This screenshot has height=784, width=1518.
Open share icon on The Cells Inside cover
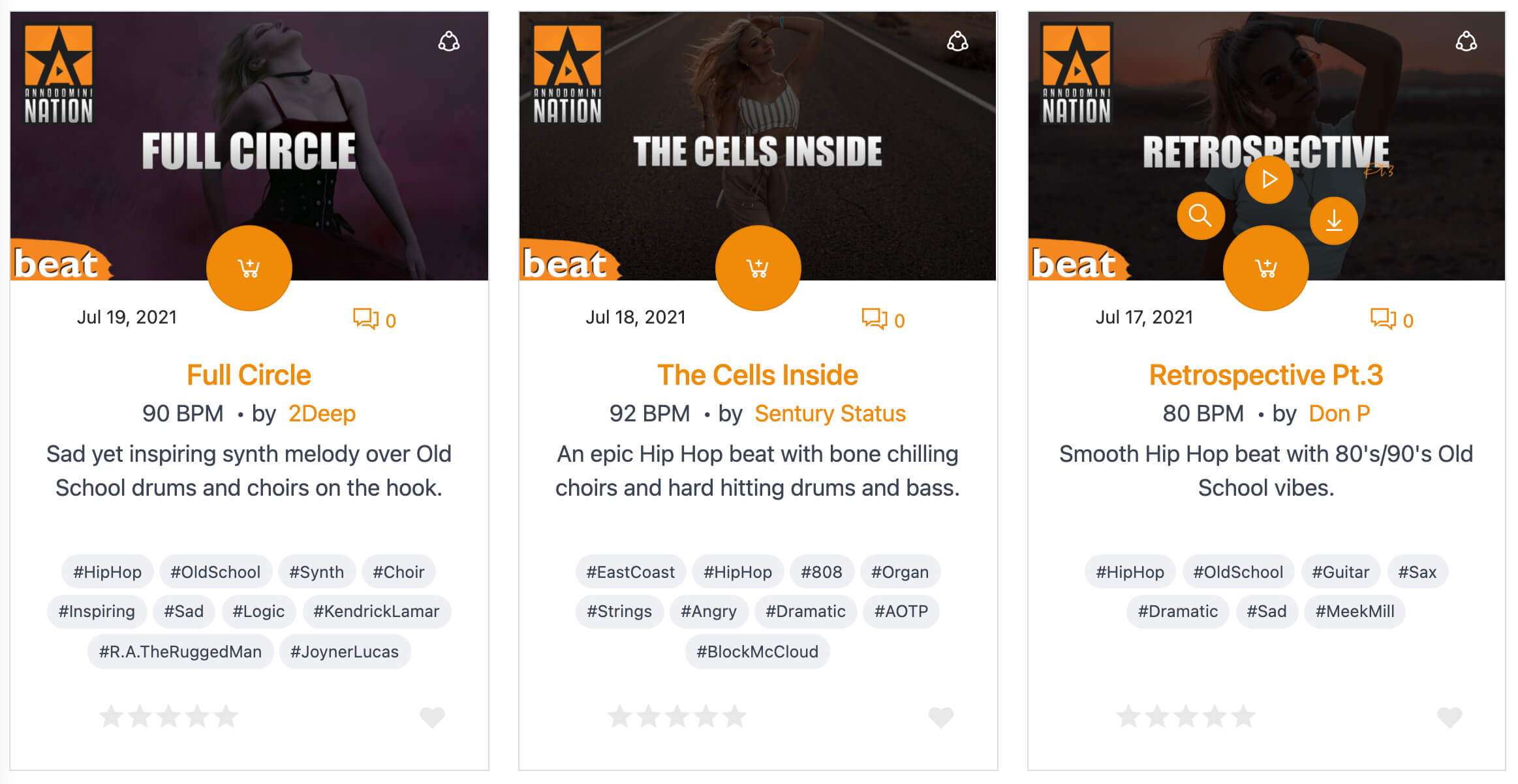point(957,42)
